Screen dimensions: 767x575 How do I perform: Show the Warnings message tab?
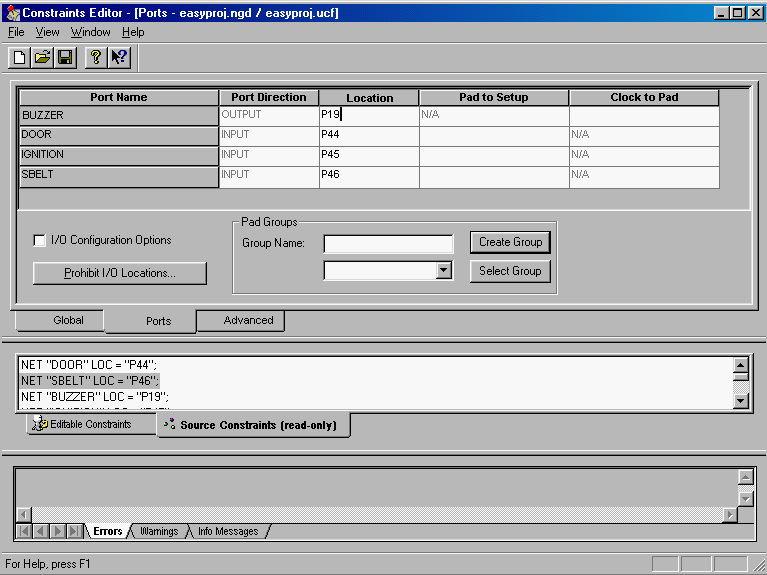click(x=158, y=532)
